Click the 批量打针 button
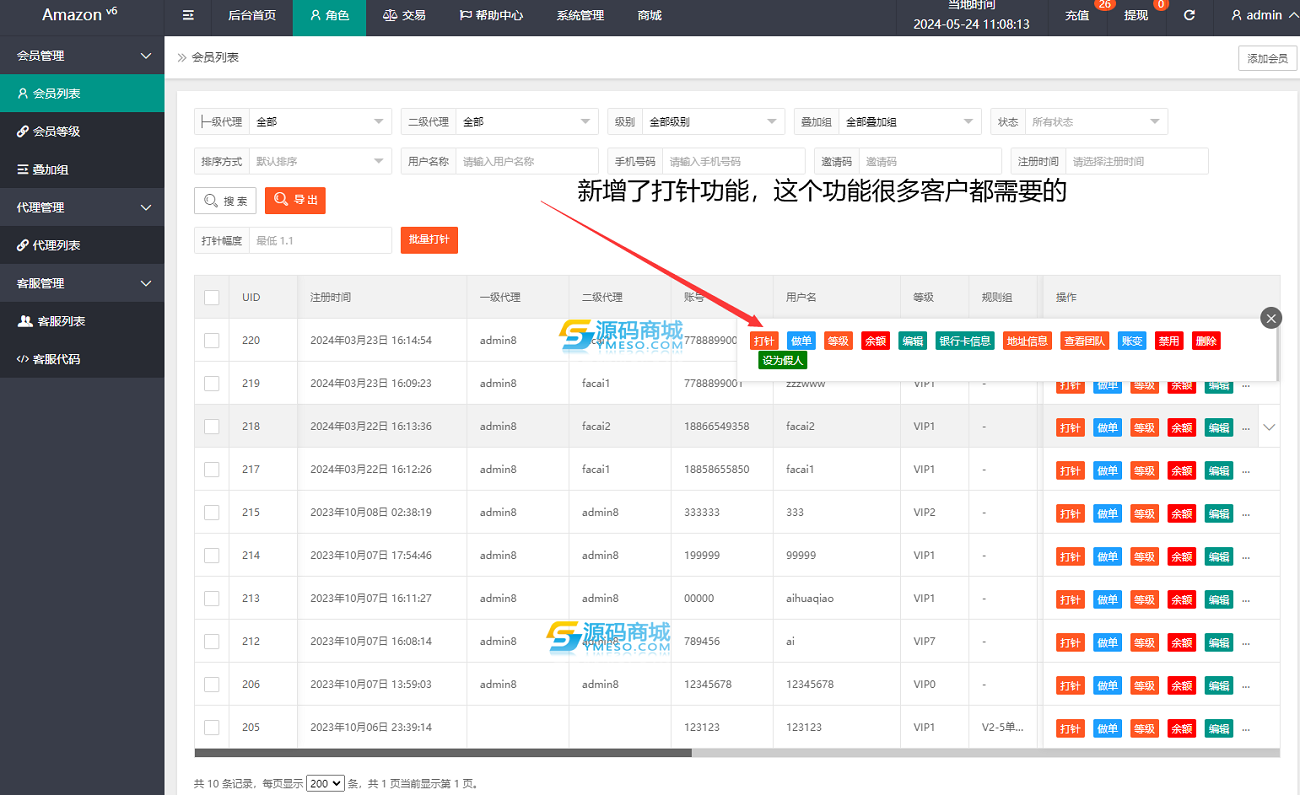 click(x=429, y=240)
